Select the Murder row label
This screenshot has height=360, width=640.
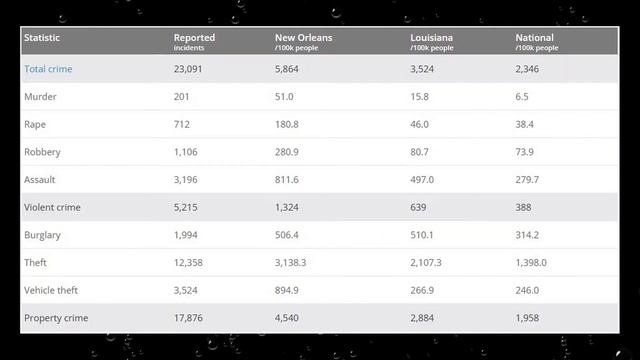[x=40, y=97]
